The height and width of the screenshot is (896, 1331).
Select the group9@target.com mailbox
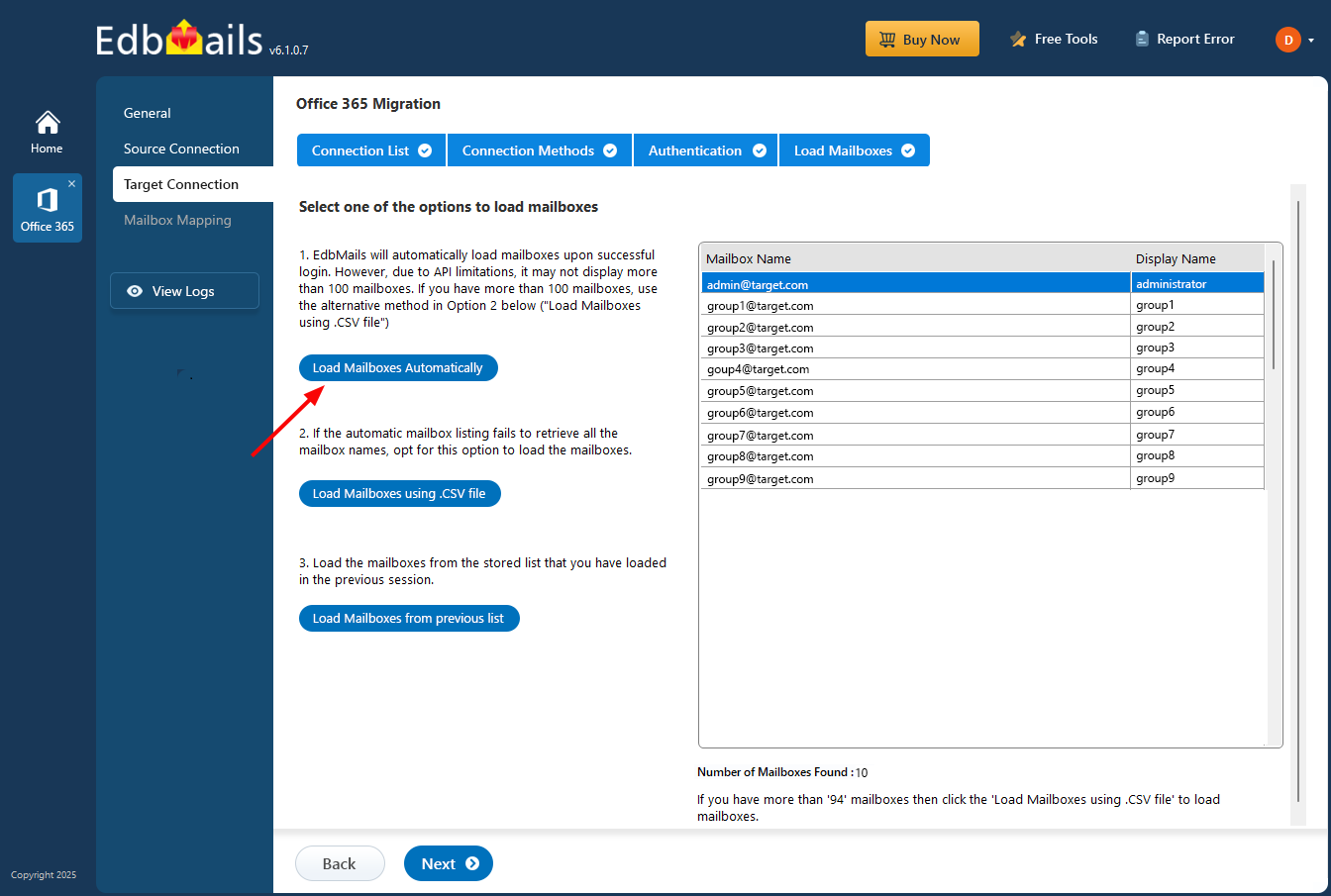click(916, 479)
